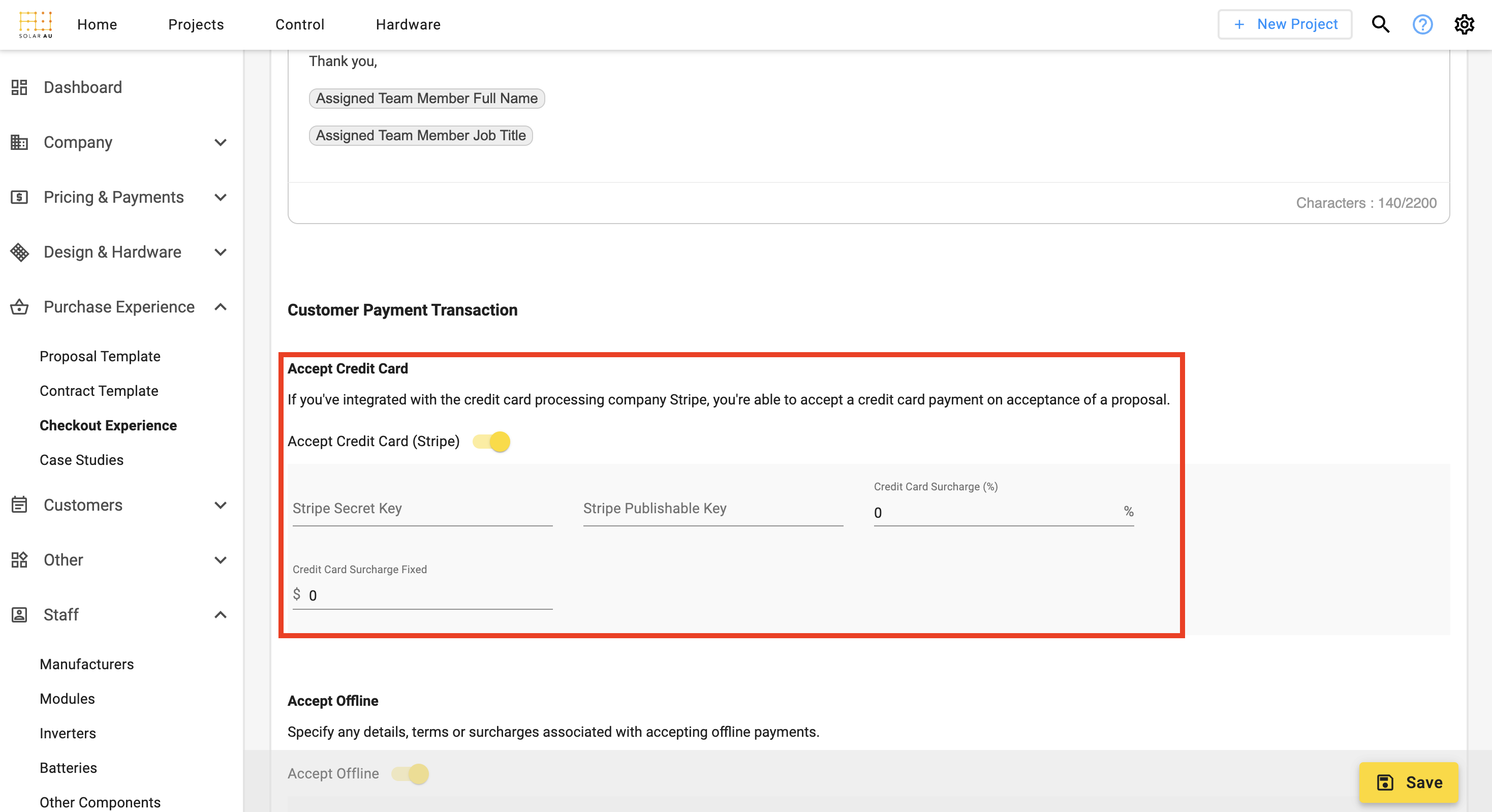Click the Company building icon

(x=19, y=142)
